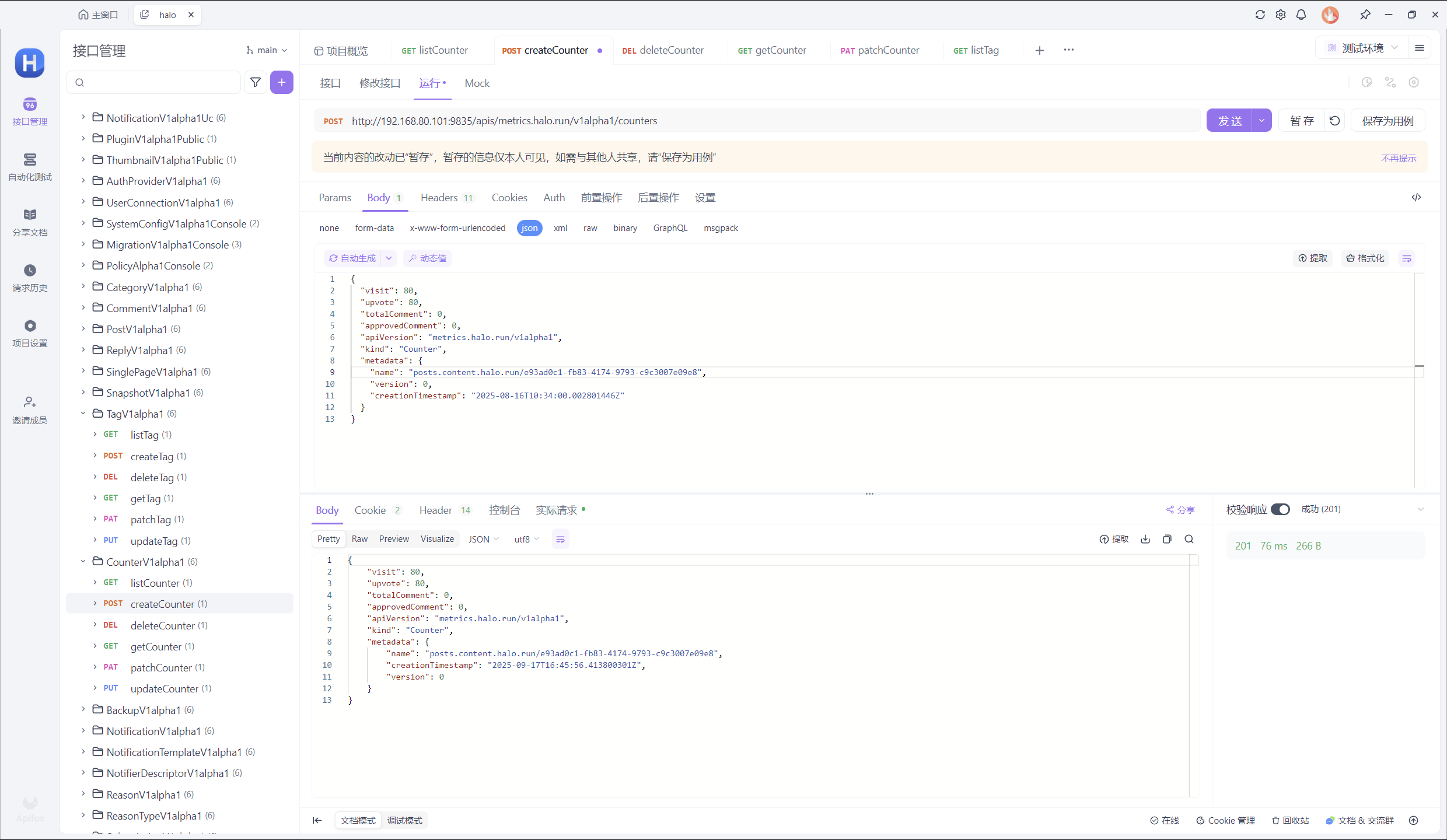
Task: Click the search icon in response panel
Action: pos(1189,539)
